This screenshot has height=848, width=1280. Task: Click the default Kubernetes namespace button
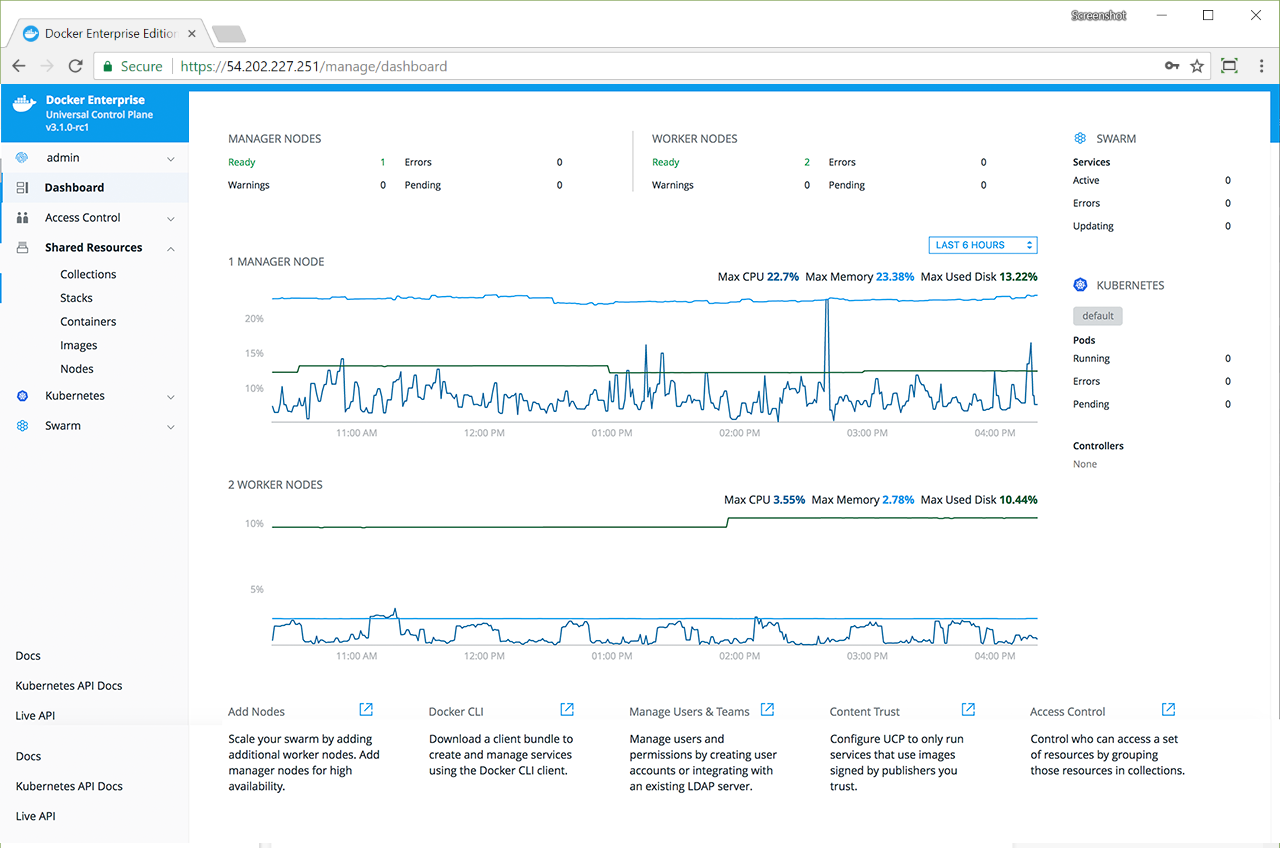pyautogui.click(x=1097, y=316)
